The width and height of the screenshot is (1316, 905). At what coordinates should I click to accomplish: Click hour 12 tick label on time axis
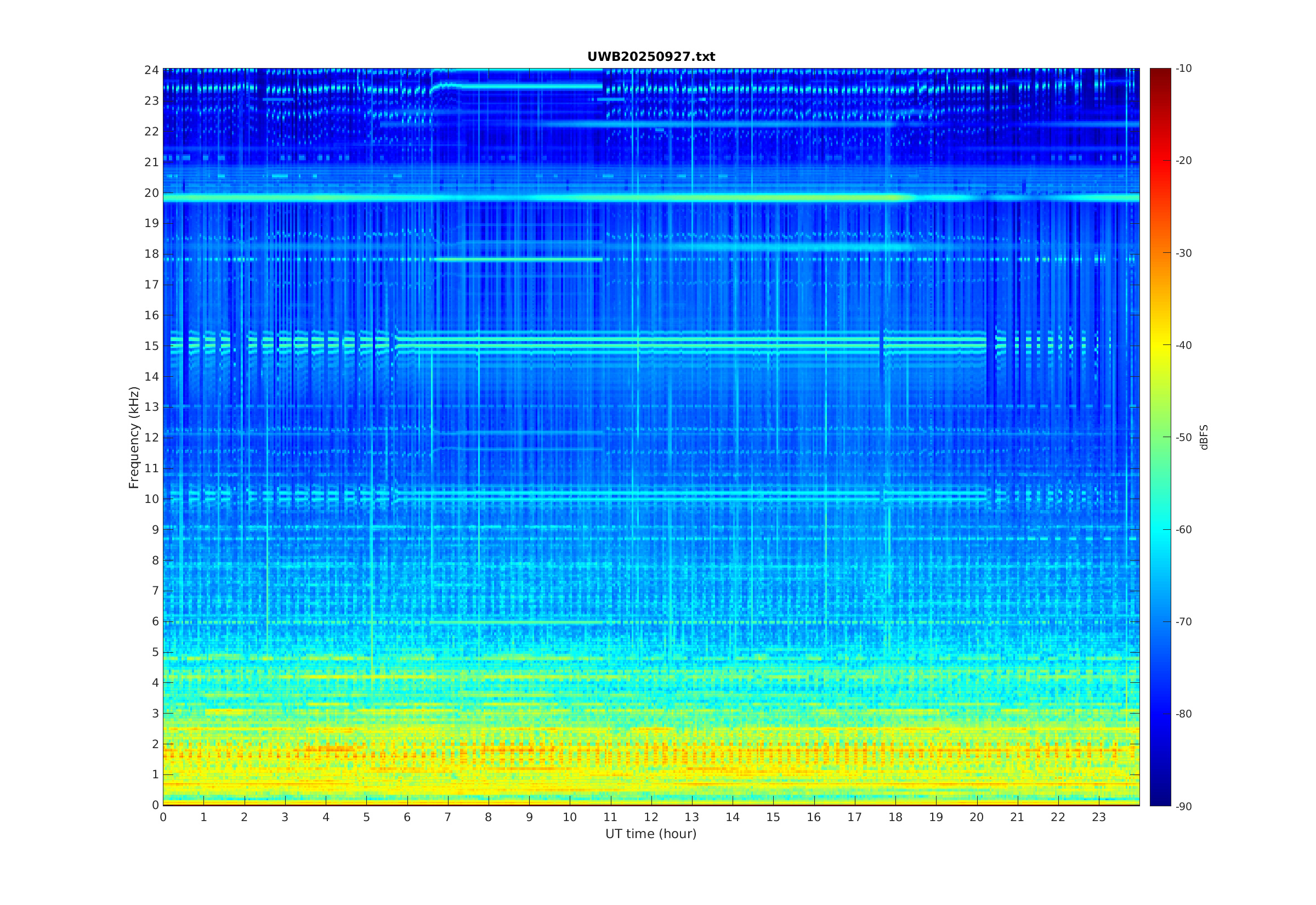pos(651,817)
